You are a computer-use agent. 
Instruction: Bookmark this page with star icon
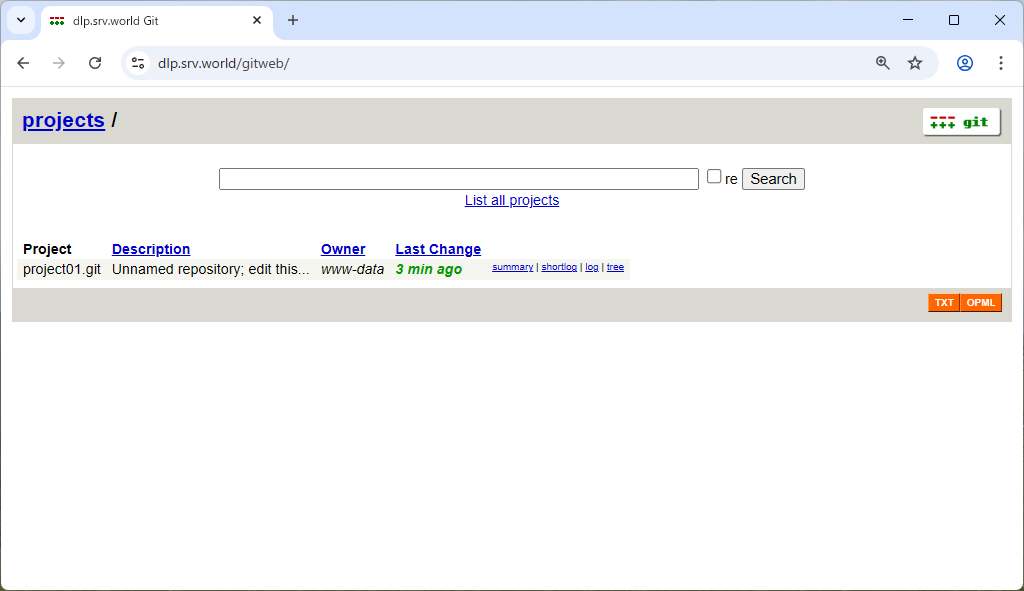tap(915, 63)
